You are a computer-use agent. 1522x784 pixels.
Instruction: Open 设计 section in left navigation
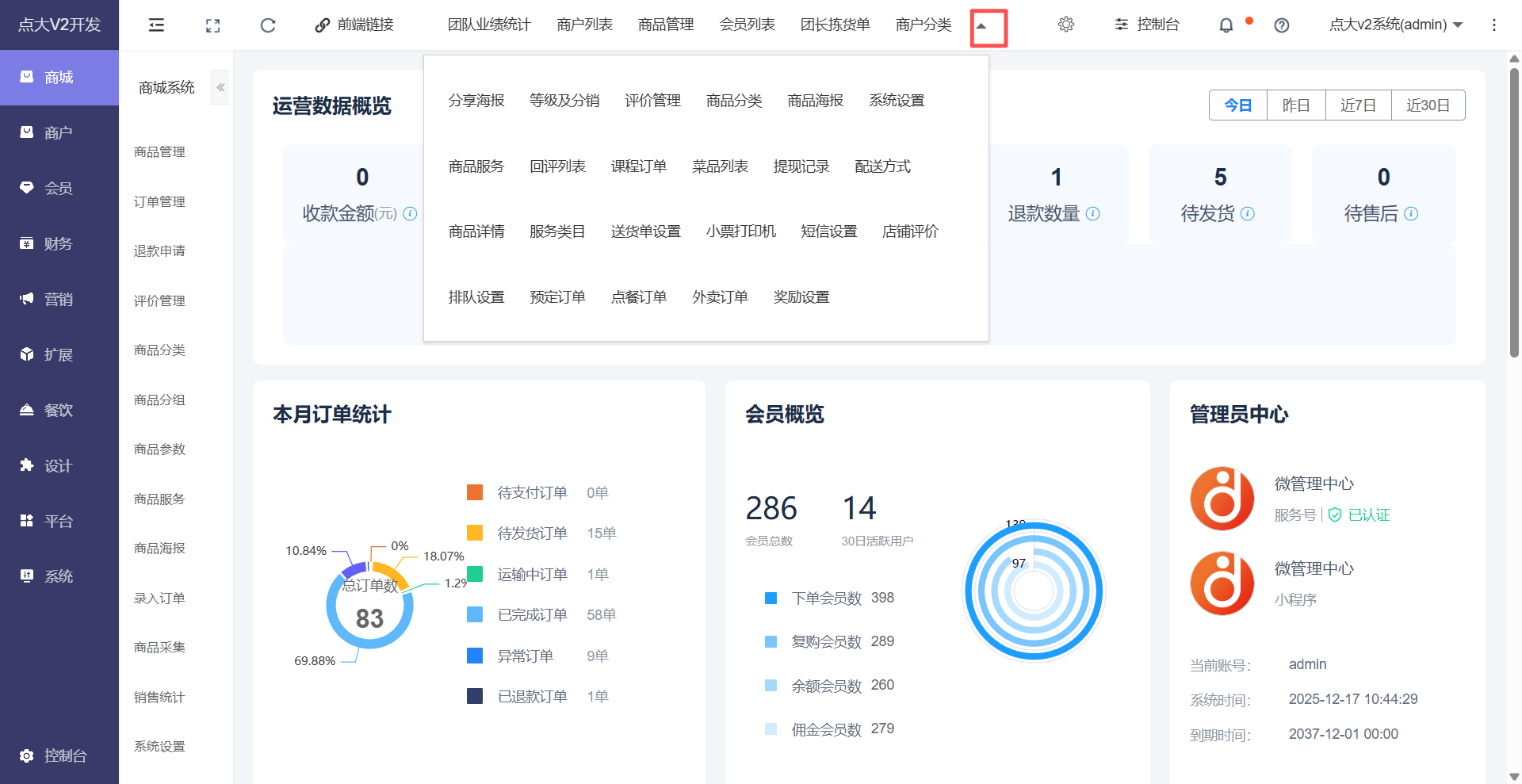59,465
